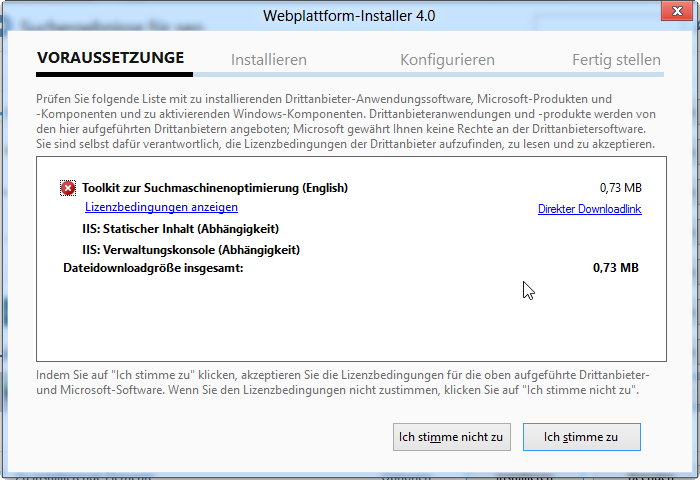Select IIS: Verwaltungskonsole (Abhängigkeit) row
700x480 pixels.
191,250
